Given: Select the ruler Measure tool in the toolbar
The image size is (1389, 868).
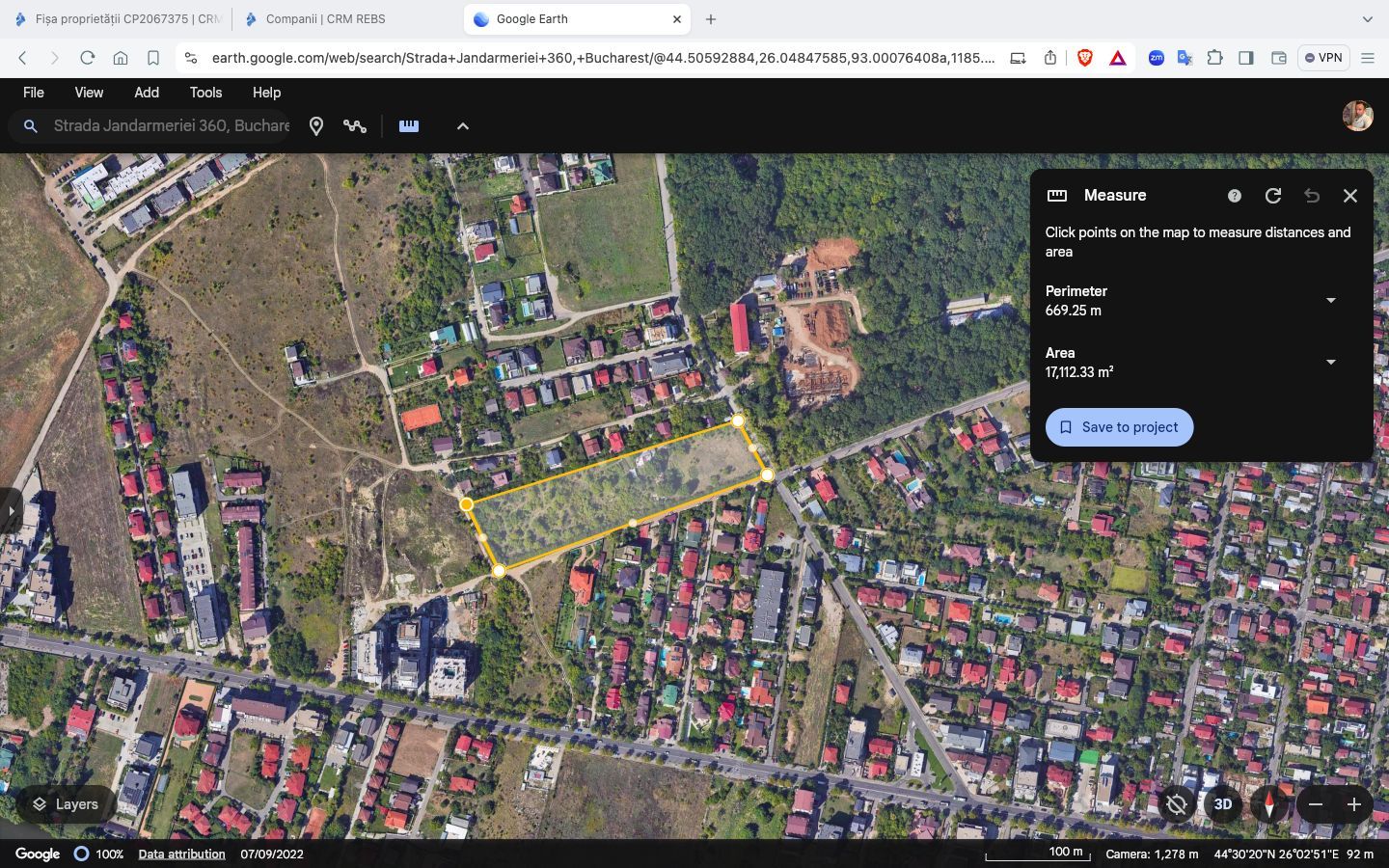Looking at the screenshot, I should click(x=408, y=125).
